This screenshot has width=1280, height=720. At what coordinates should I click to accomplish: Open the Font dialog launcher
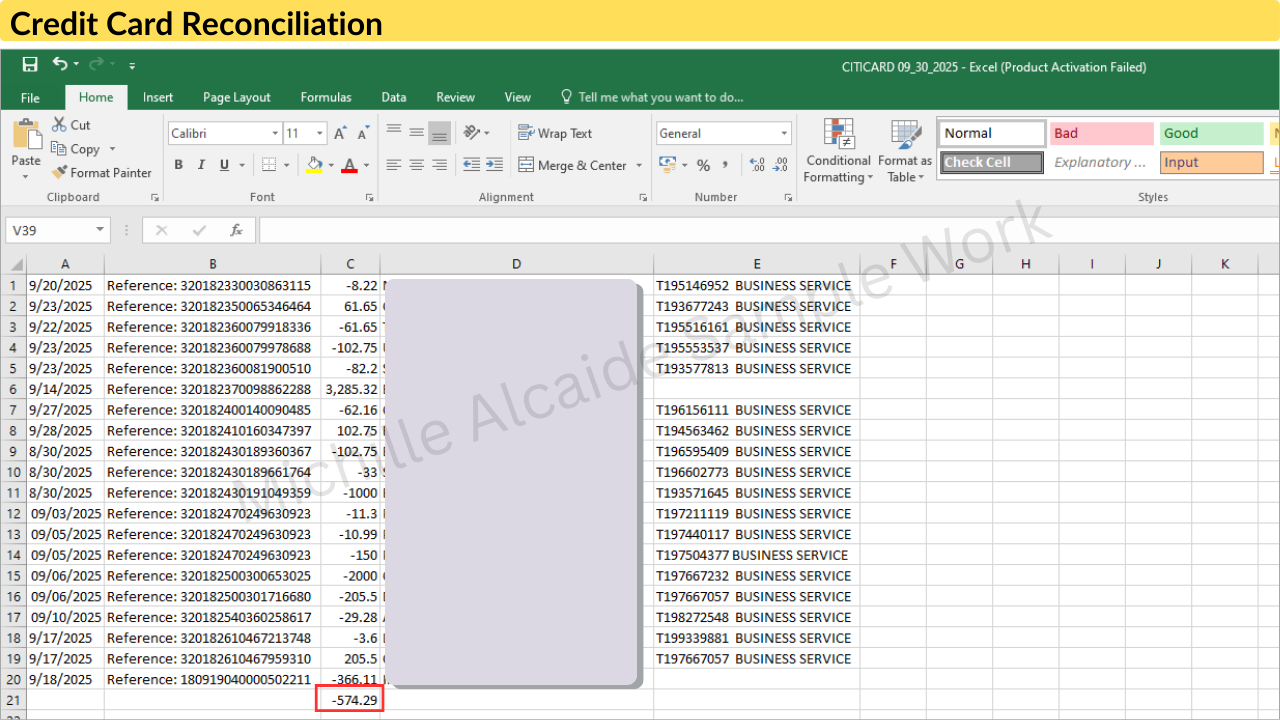point(369,198)
